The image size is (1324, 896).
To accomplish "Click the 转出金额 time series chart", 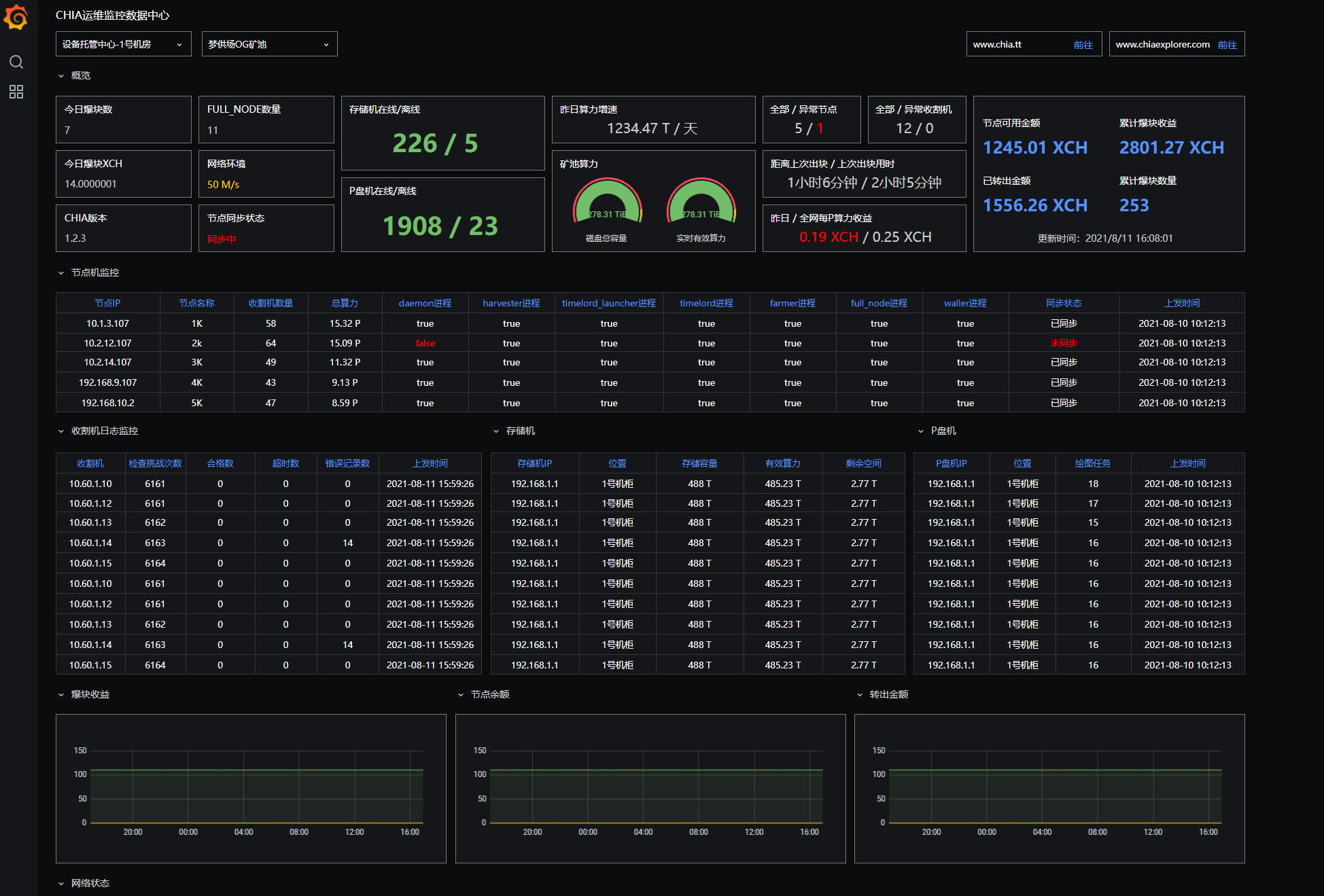I will 1049,789.
